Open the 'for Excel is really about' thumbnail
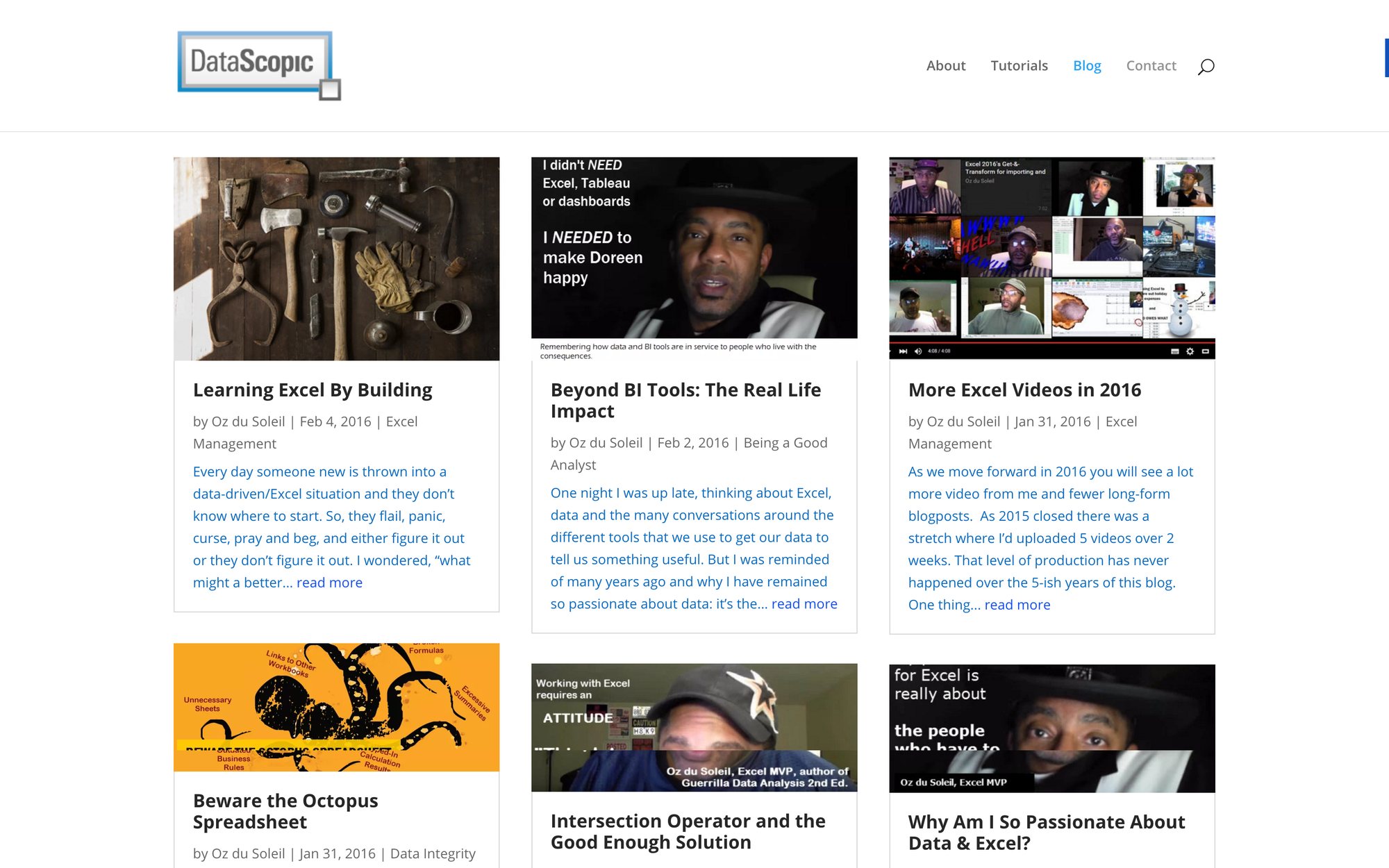The height and width of the screenshot is (868, 1389). (x=1051, y=728)
